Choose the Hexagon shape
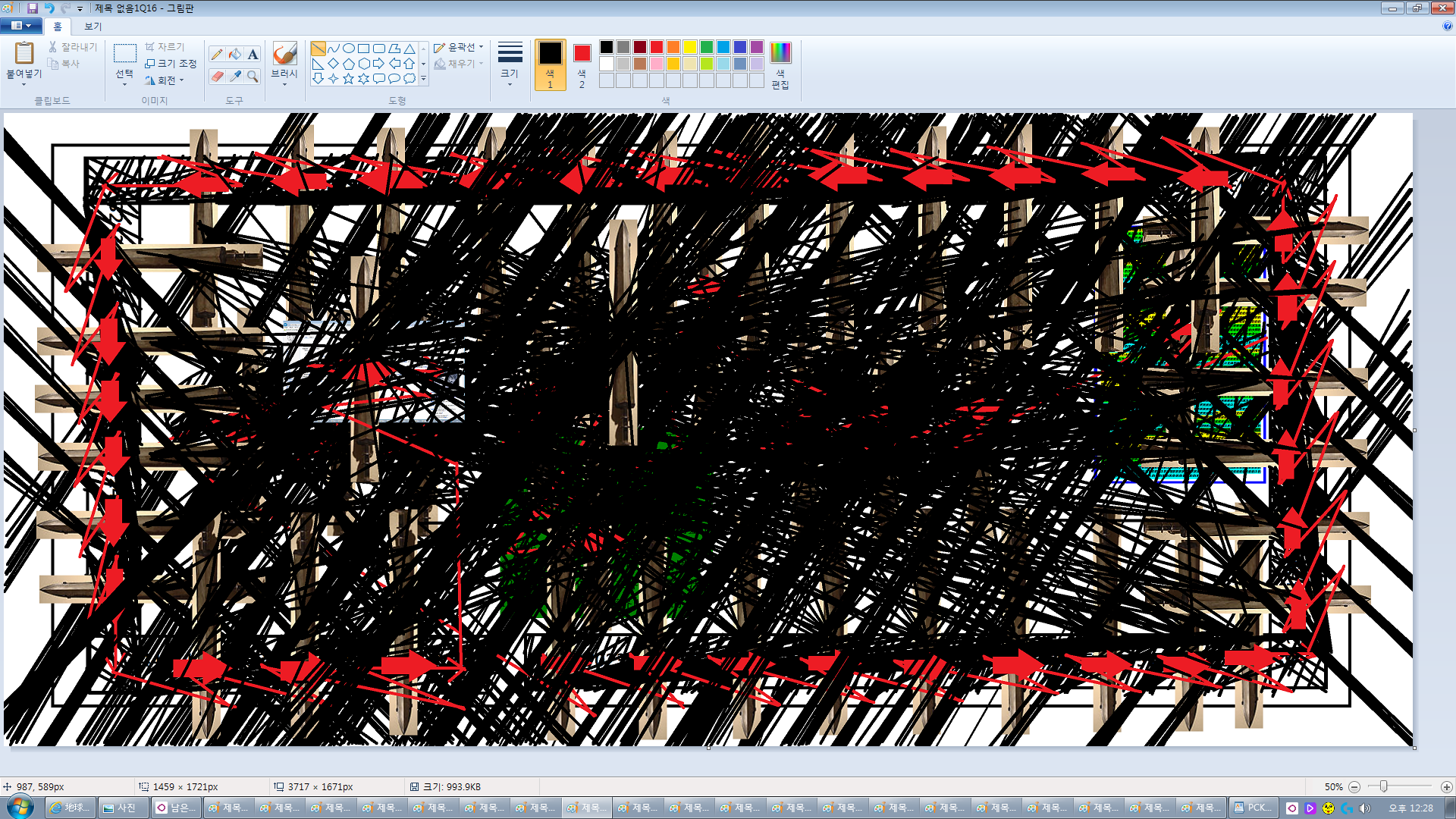The height and width of the screenshot is (819, 1456). click(x=364, y=64)
